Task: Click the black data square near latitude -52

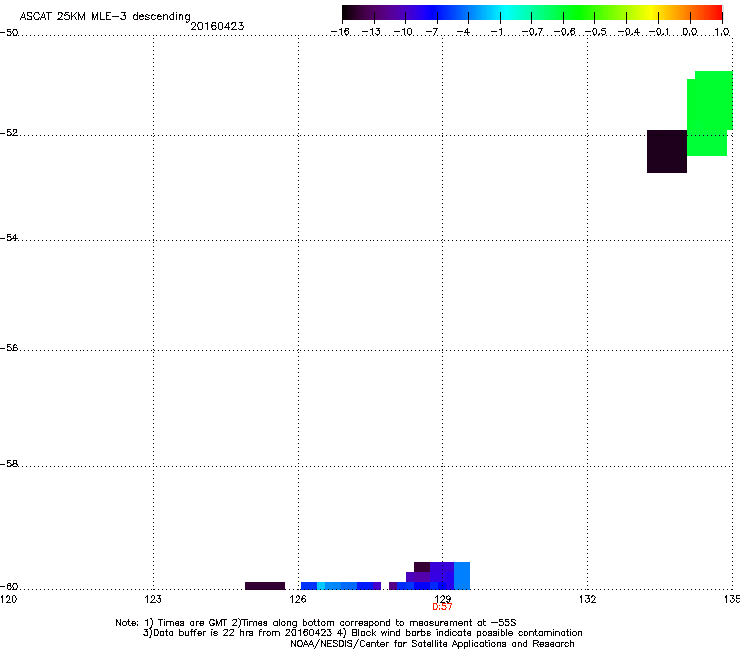Action: 666,151
